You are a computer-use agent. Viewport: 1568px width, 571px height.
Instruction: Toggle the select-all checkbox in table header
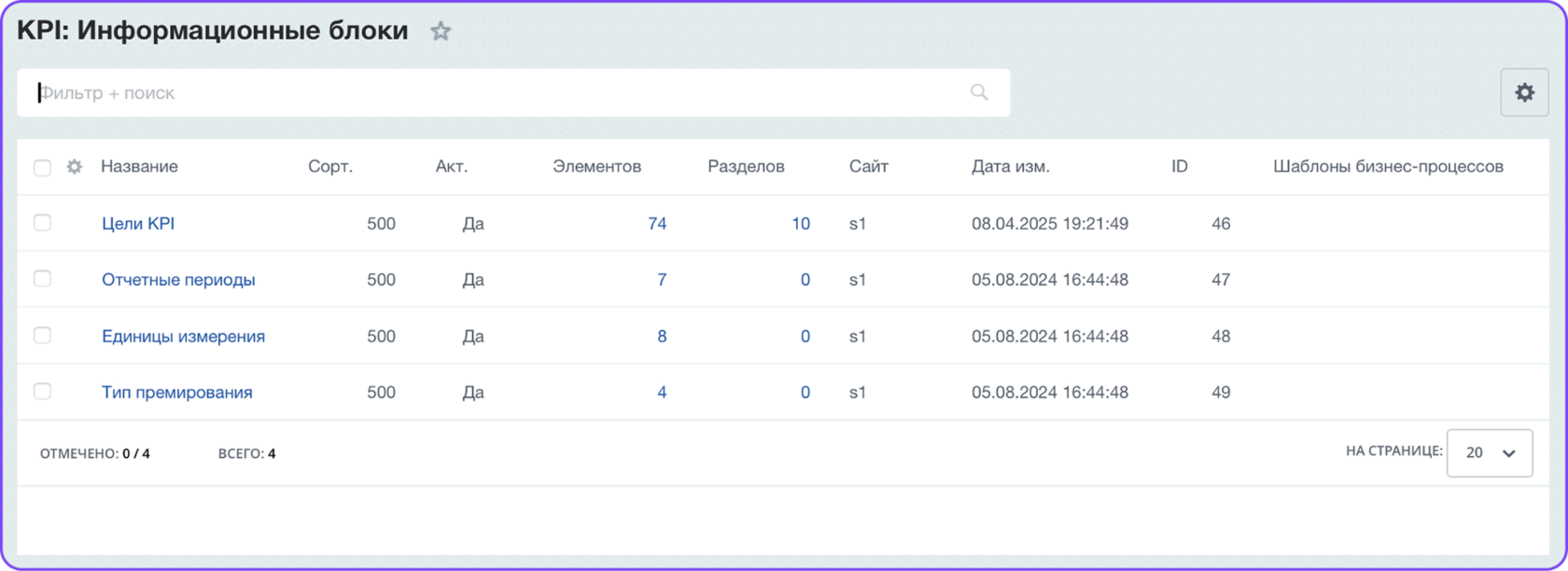(x=42, y=168)
